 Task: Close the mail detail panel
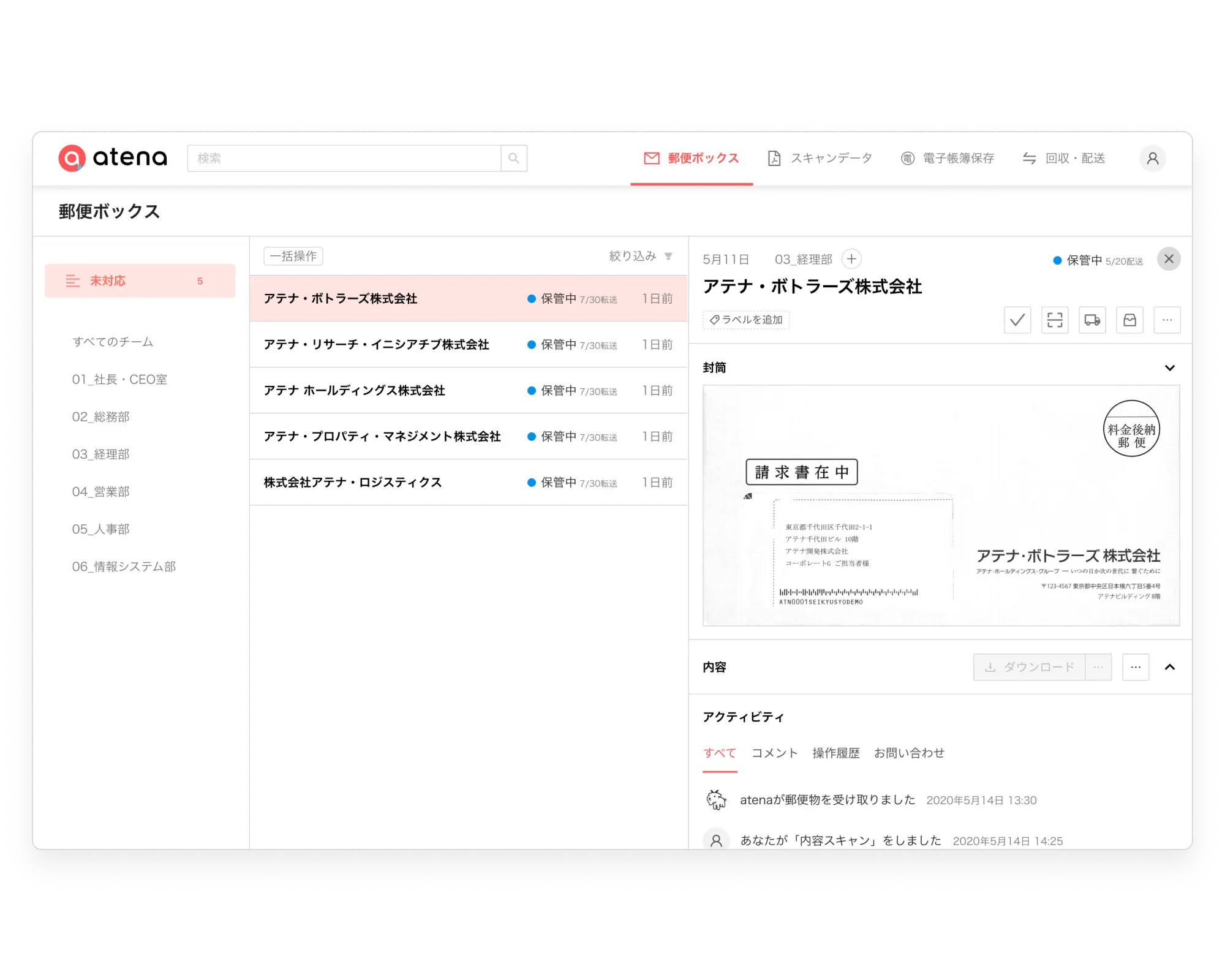tap(1169, 259)
